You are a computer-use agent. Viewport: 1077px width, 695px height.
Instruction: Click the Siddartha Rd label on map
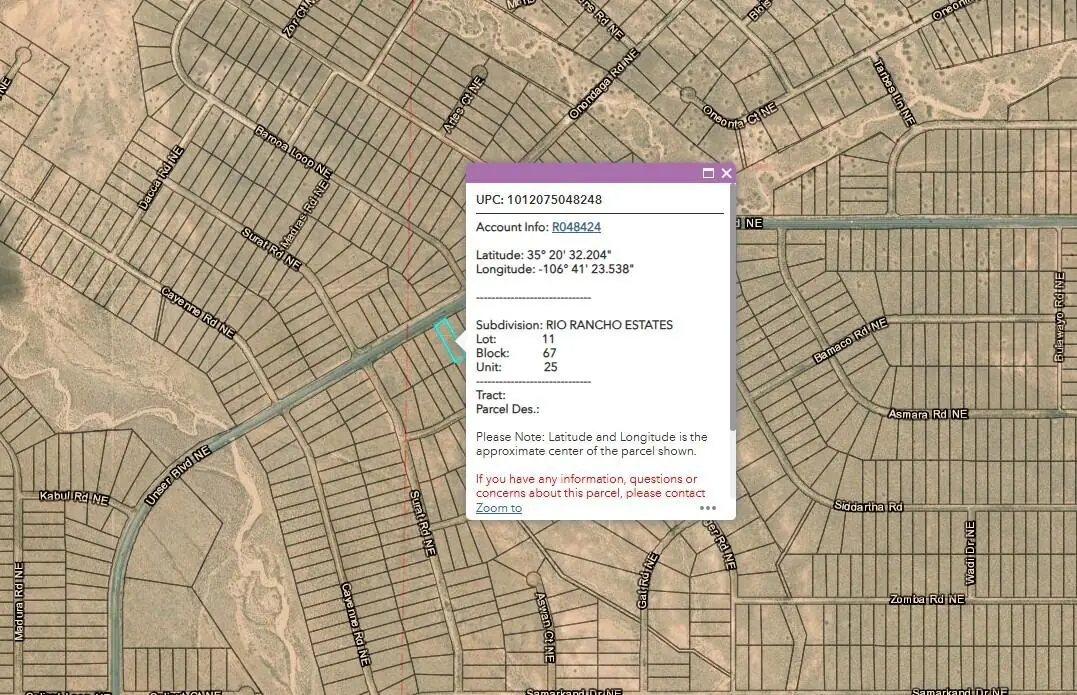click(868, 507)
